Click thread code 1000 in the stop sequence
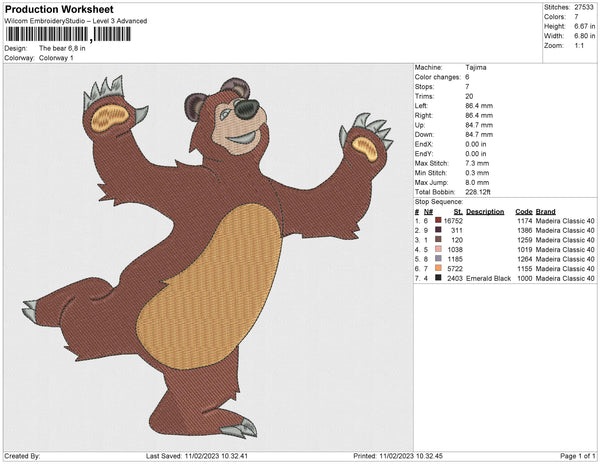600x464 pixels. tap(525, 278)
